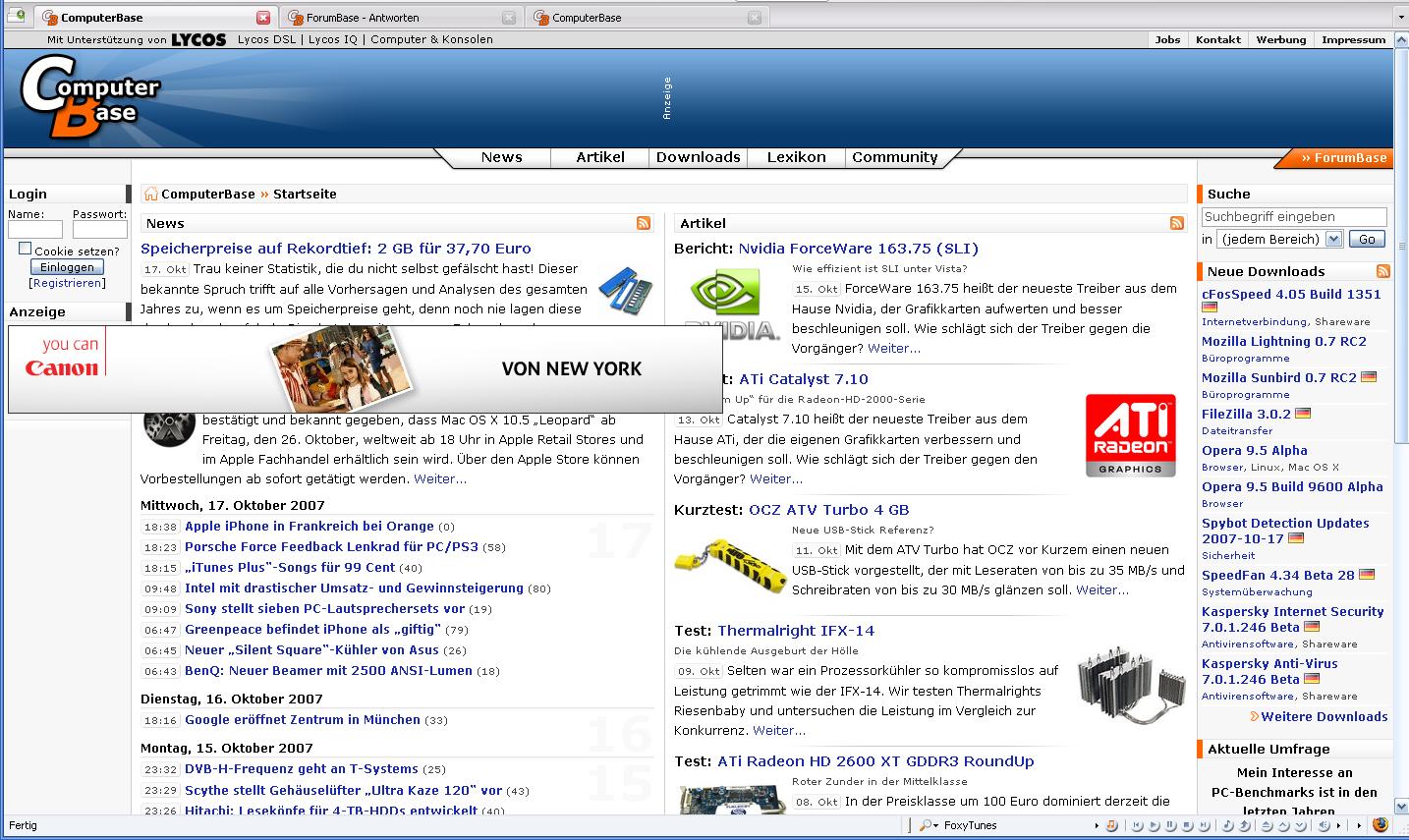Click the FoxyTunes media player selector icon

click(x=1111, y=825)
